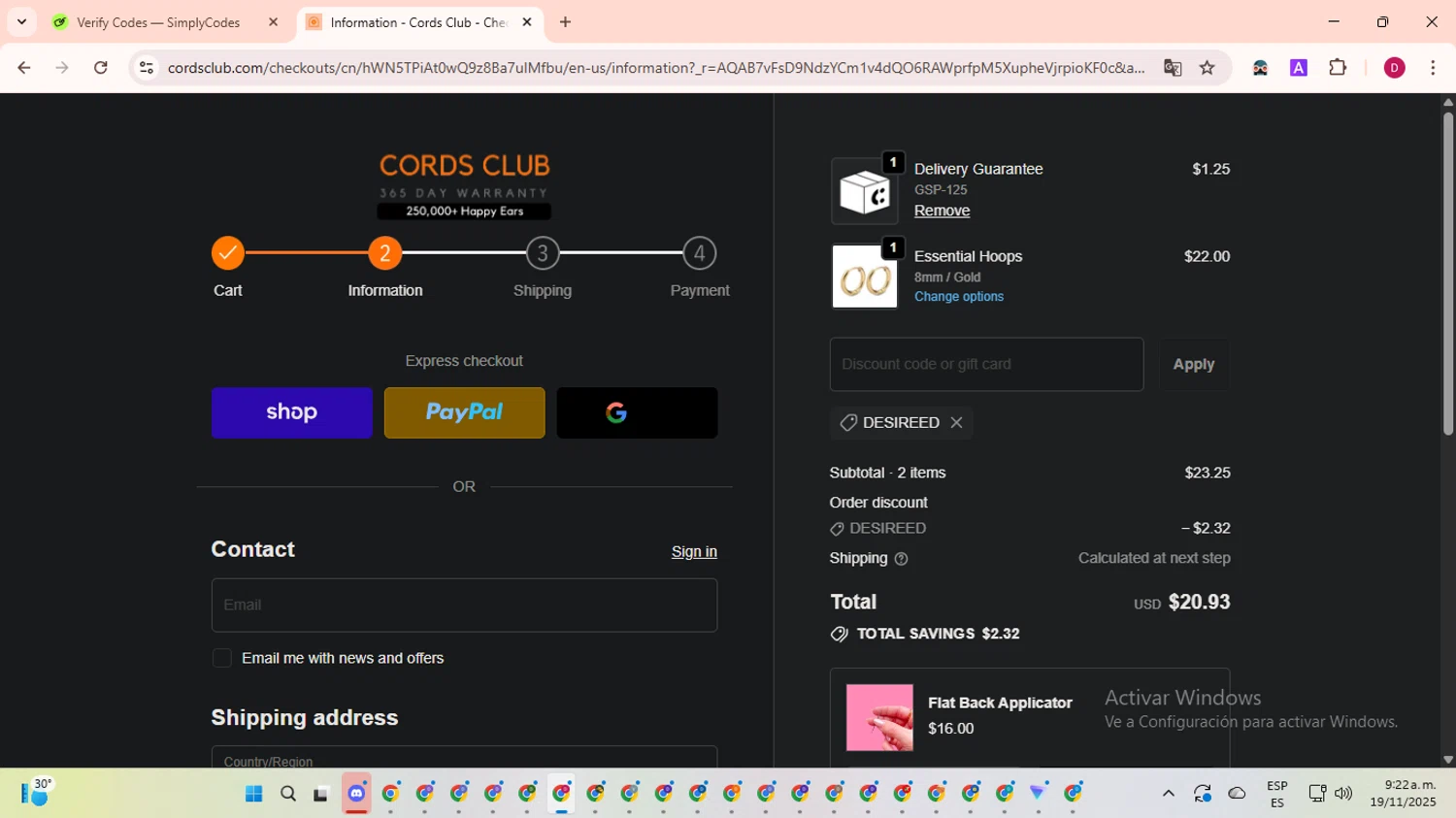The image size is (1456, 818).
Task: Click the network display tray icon
Action: [1316, 794]
